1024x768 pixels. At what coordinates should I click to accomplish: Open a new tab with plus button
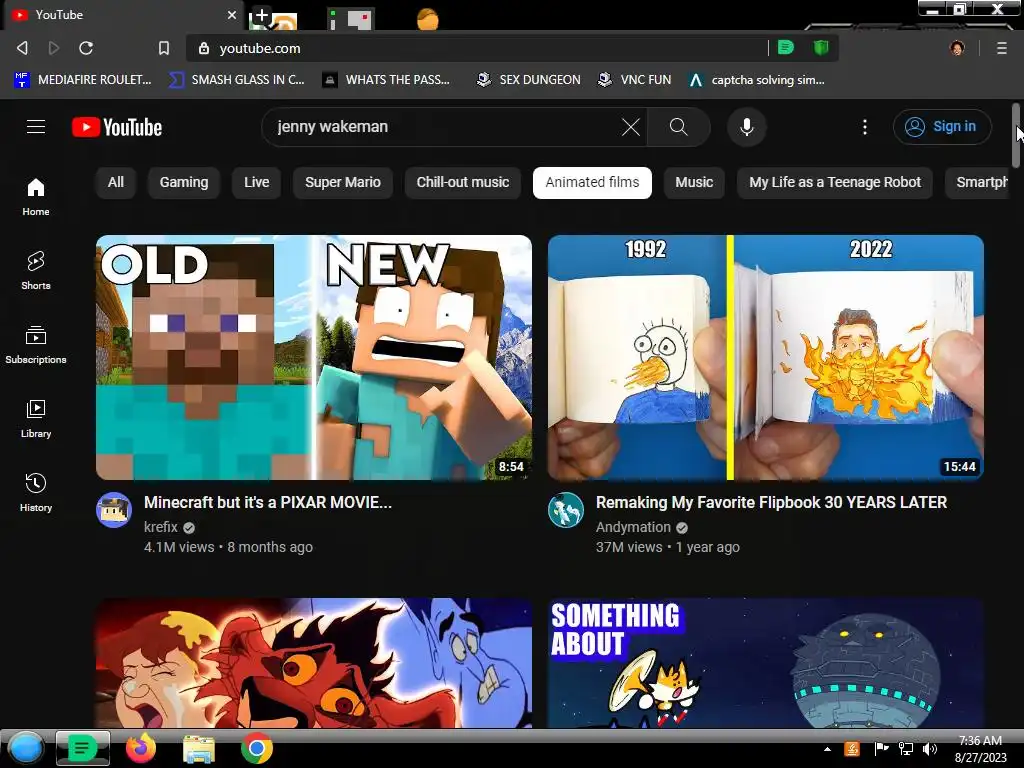261,16
